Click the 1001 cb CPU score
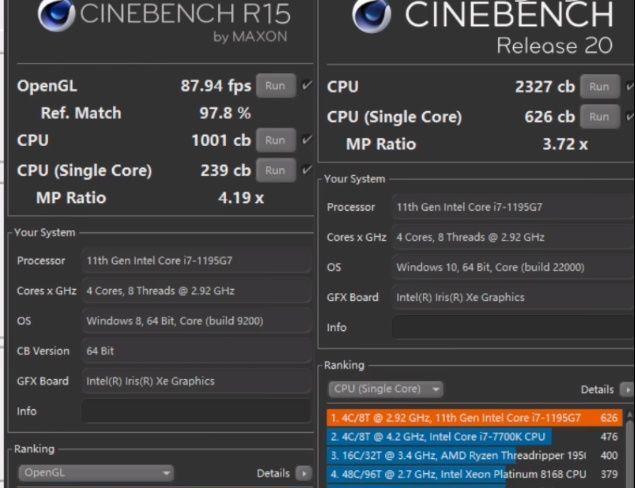The image size is (635, 488). pos(221,140)
